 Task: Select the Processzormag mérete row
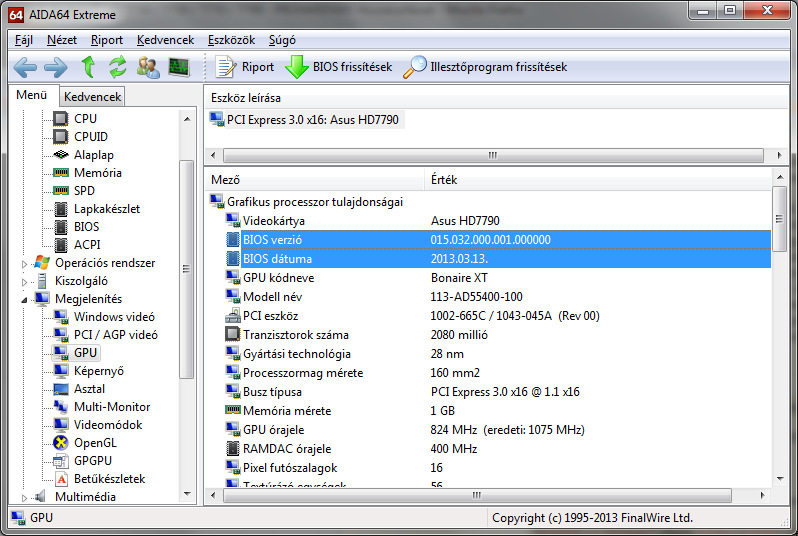(498, 373)
